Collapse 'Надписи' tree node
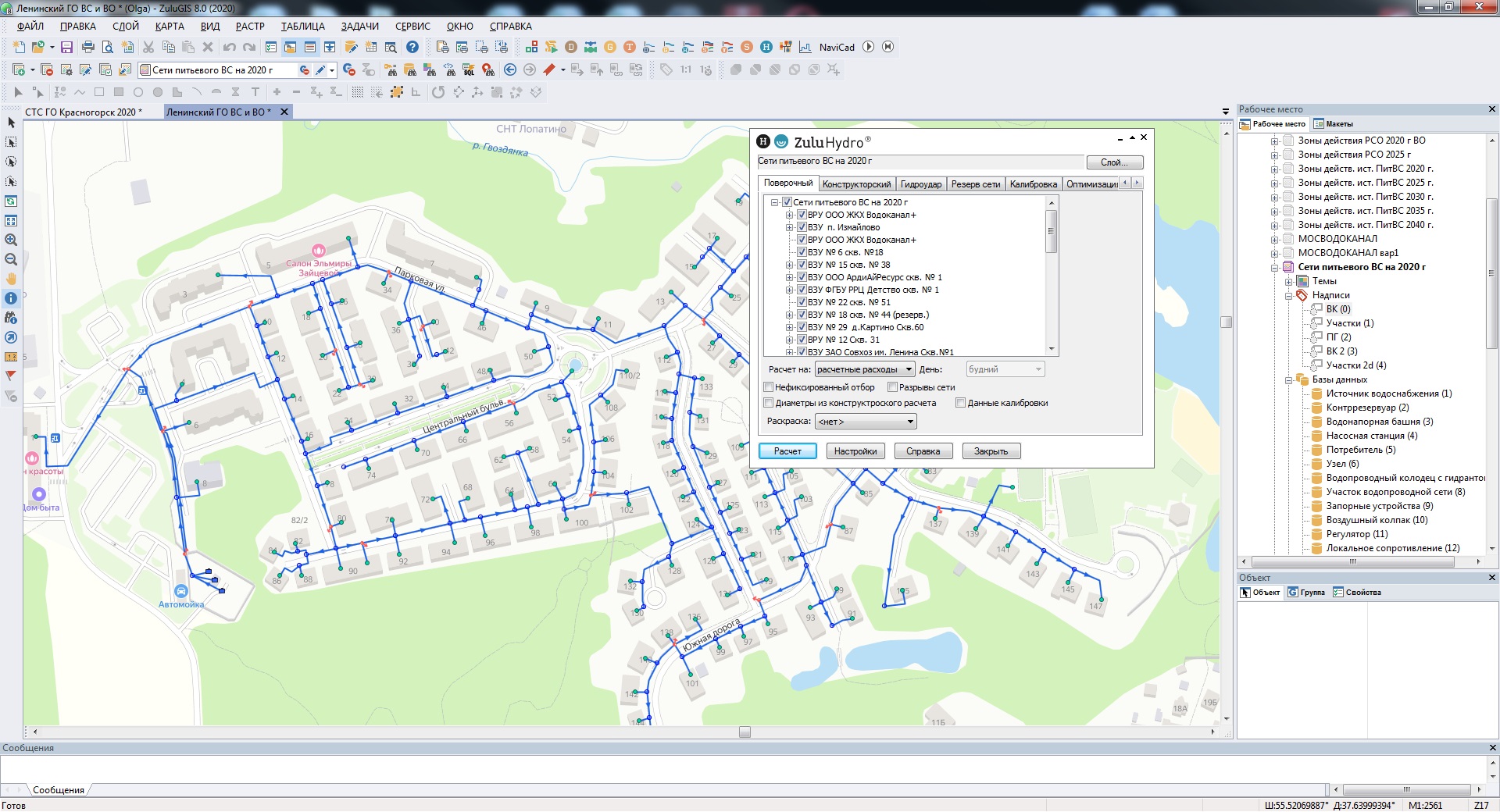Image resolution: width=1500 pixels, height=812 pixels. click(x=1288, y=296)
